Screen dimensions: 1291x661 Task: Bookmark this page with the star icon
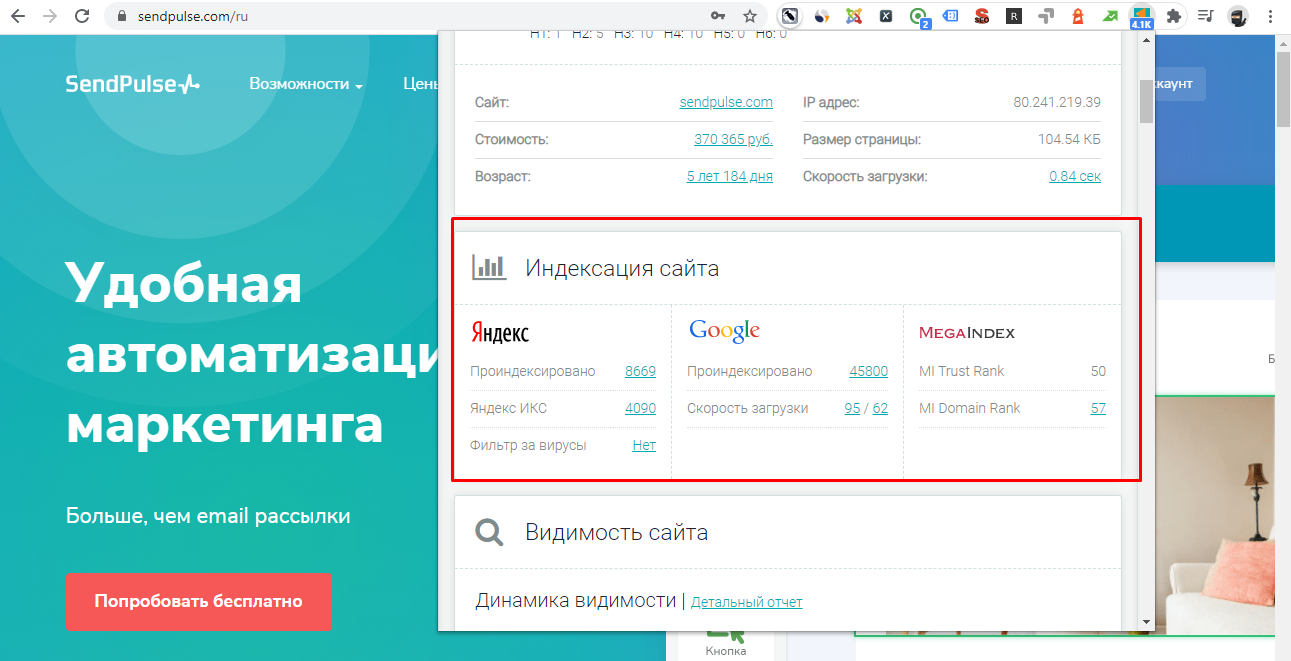(x=749, y=16)
